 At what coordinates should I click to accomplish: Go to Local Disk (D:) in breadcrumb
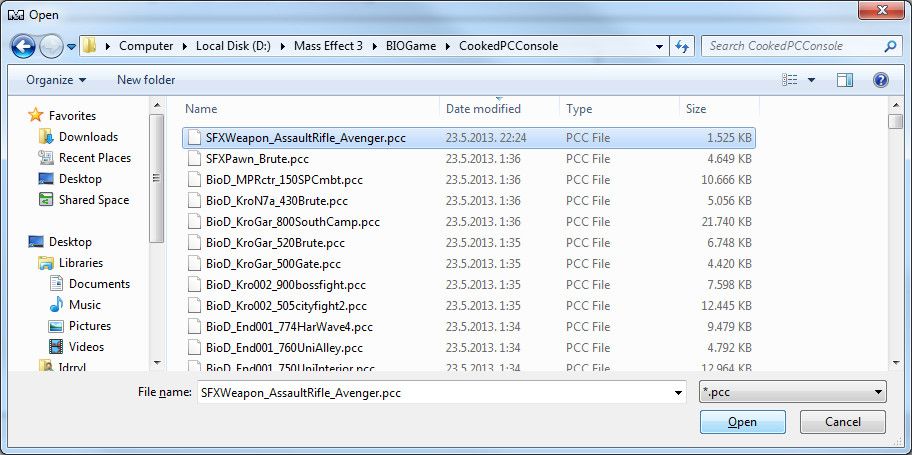[x=233, y=46]
